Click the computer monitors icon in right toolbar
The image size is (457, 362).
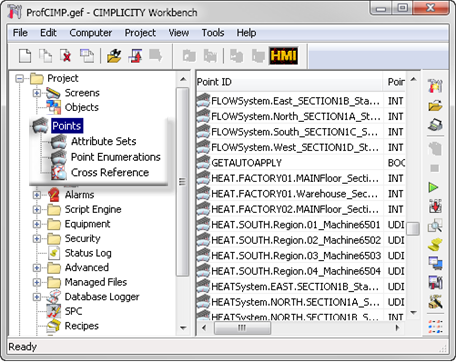click(435, 263)
